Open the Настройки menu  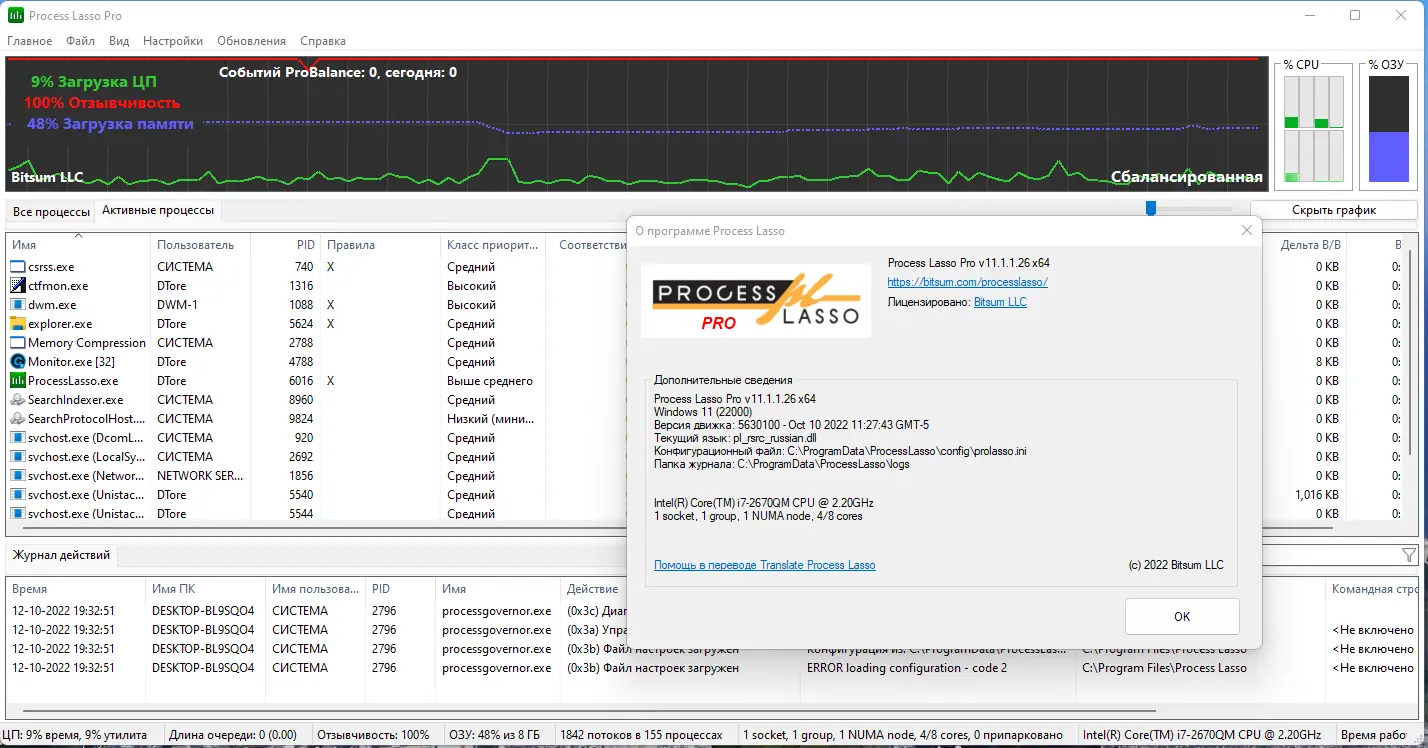tap(173, 41)
